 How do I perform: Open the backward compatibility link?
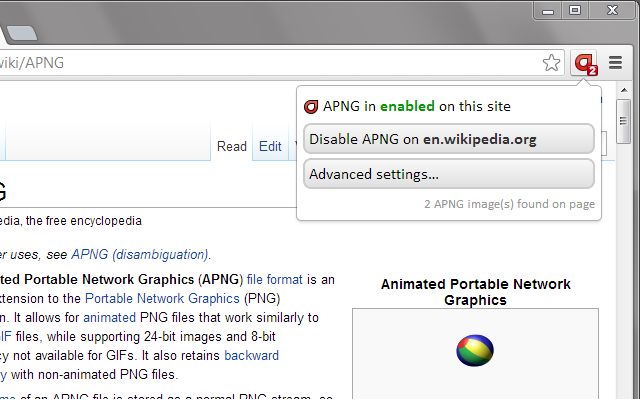(x=251, y=356)
